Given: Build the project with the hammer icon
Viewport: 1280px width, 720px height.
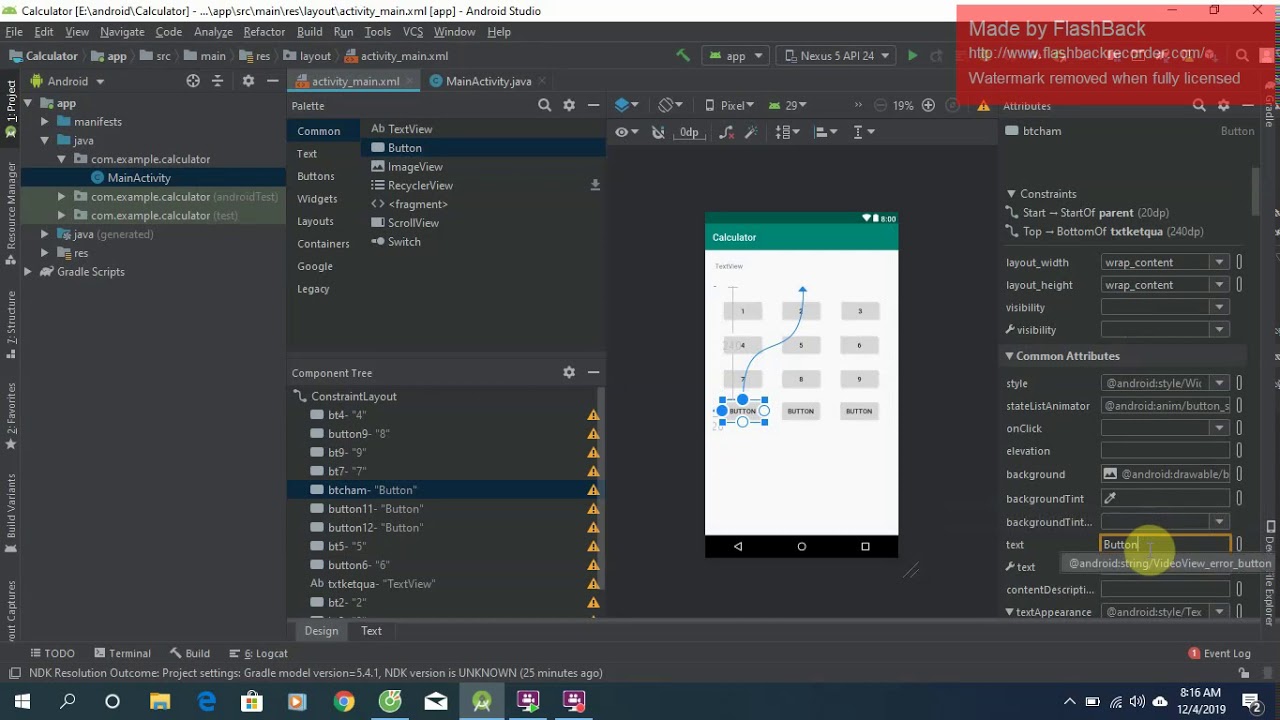Looking at the screenshot, I should tap(683, 56).
